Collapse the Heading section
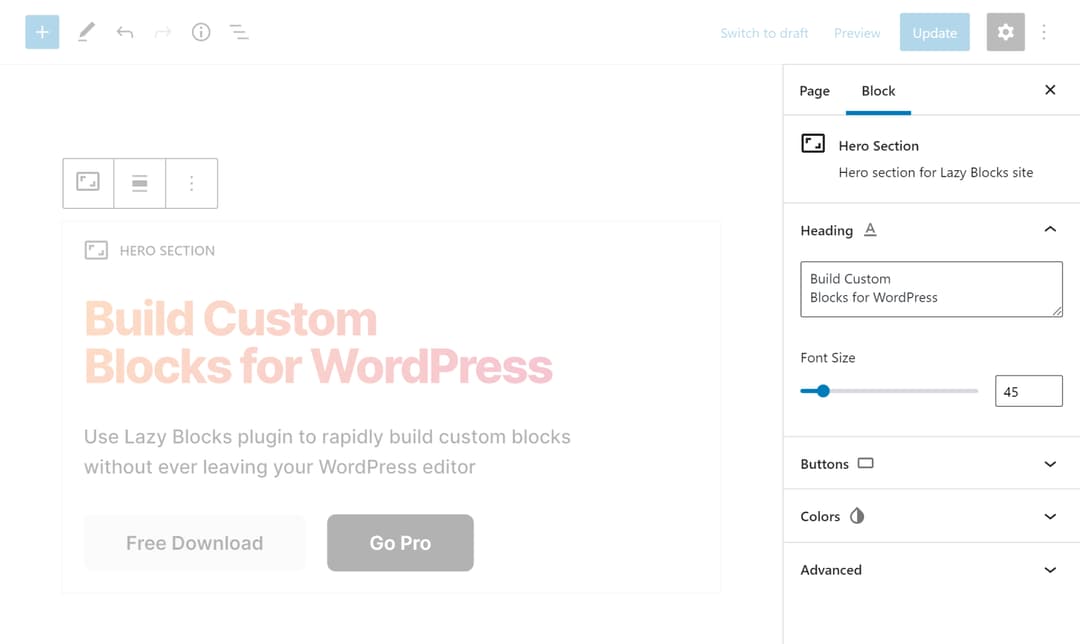 click(1050, 229)
